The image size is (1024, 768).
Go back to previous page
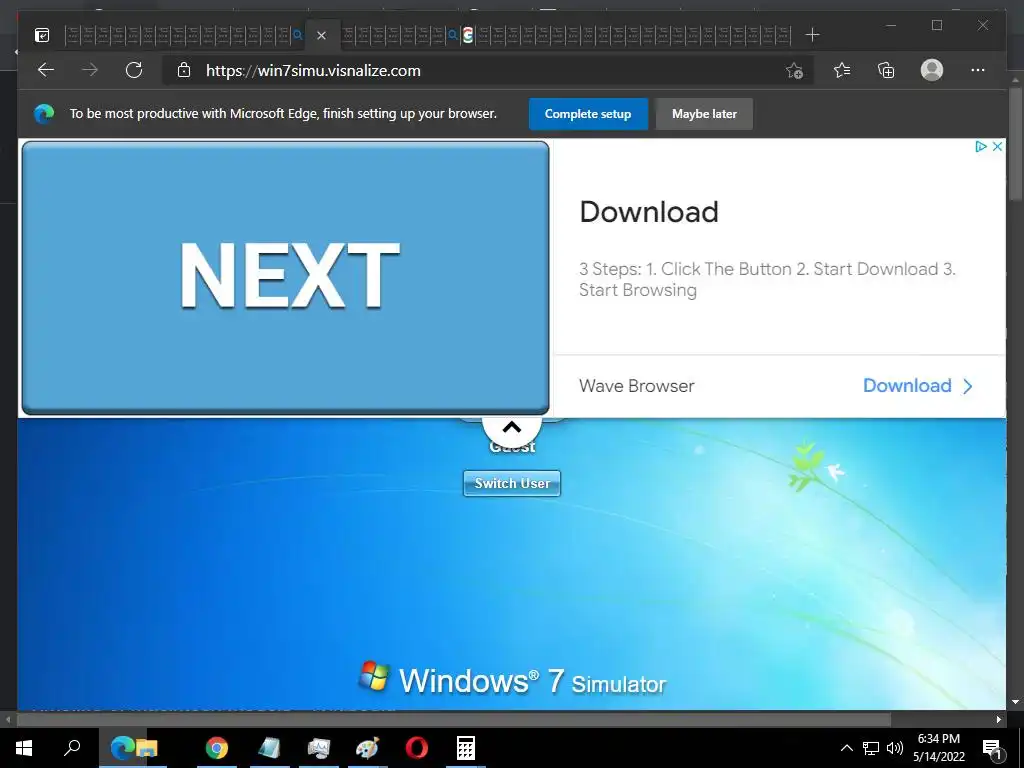[46, 70]
